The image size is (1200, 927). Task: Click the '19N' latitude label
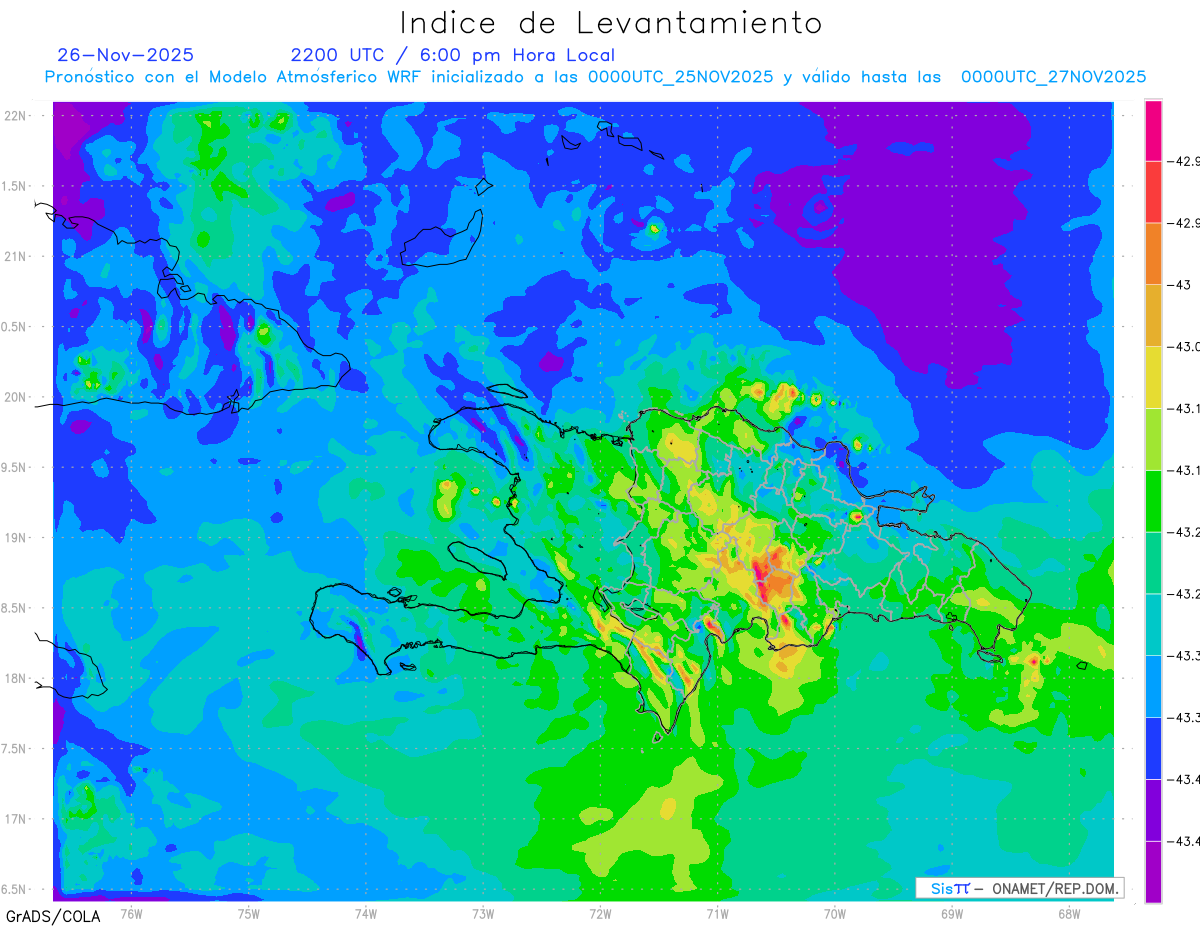(x=17, y=537)
